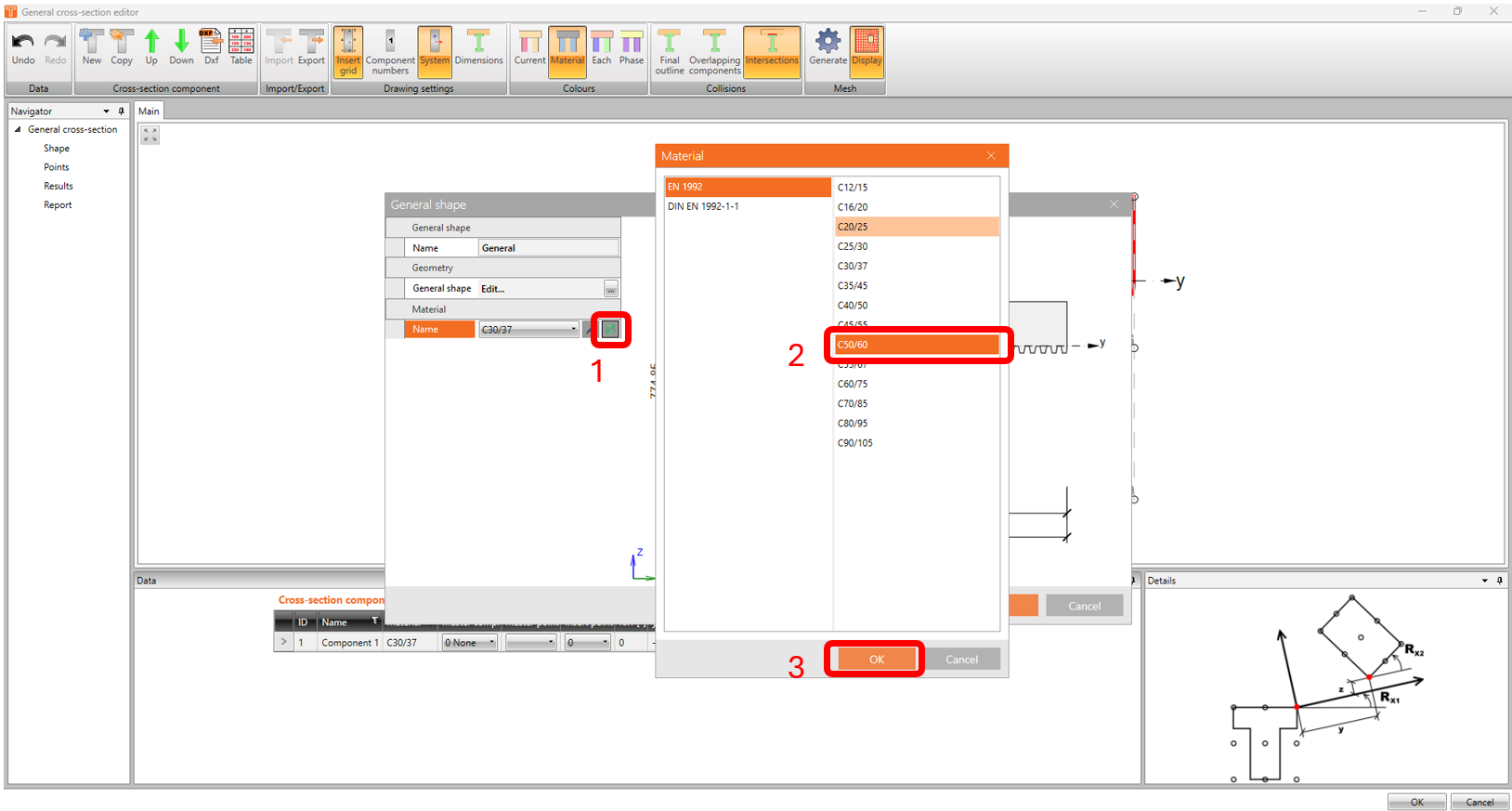Viewport: 1512px width, 811px height.
Task: Collapse the General cross-section tree node
Action: click(18, 130)
